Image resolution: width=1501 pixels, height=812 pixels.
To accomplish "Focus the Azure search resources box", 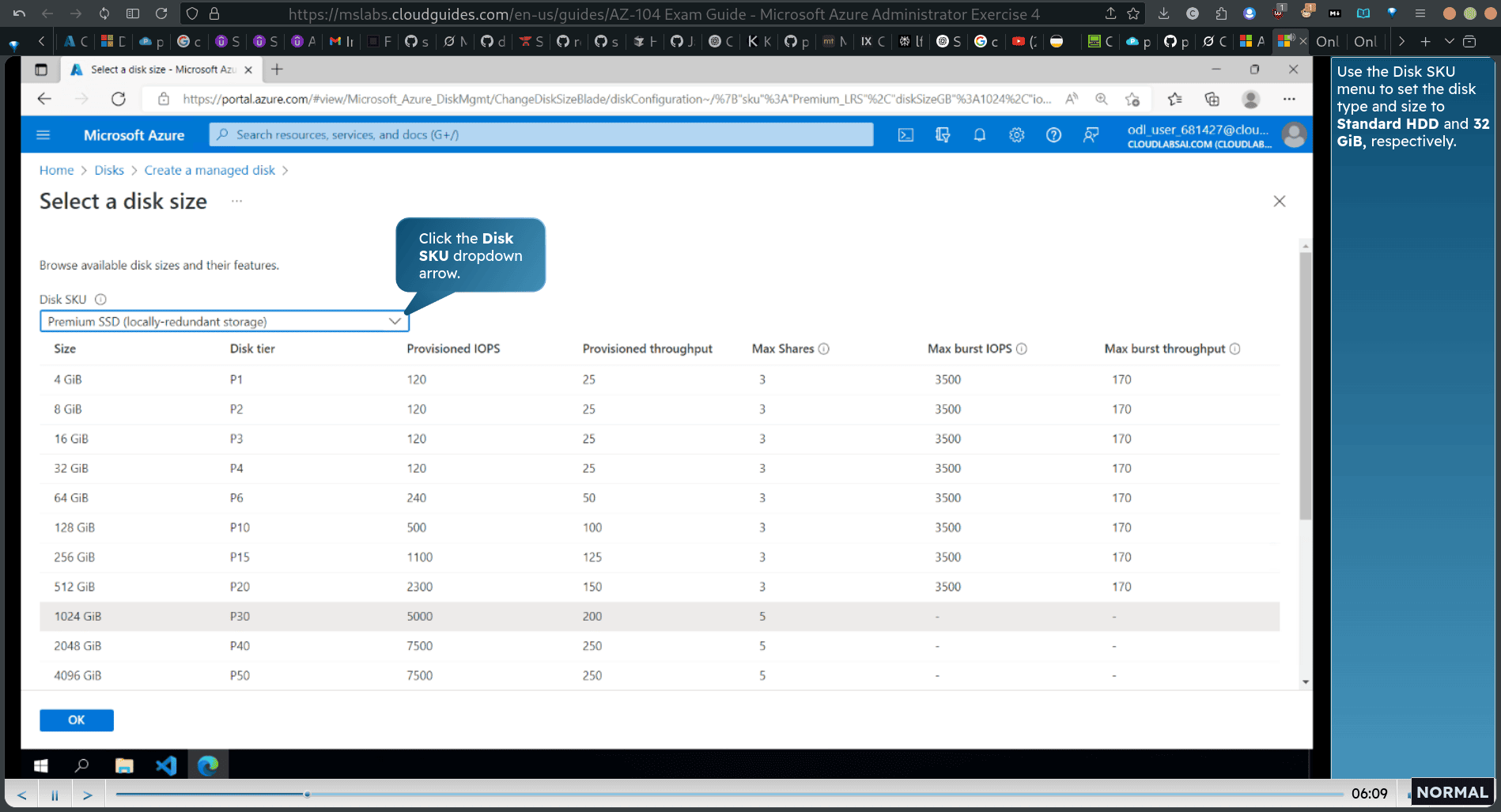I will pos(542,135).
